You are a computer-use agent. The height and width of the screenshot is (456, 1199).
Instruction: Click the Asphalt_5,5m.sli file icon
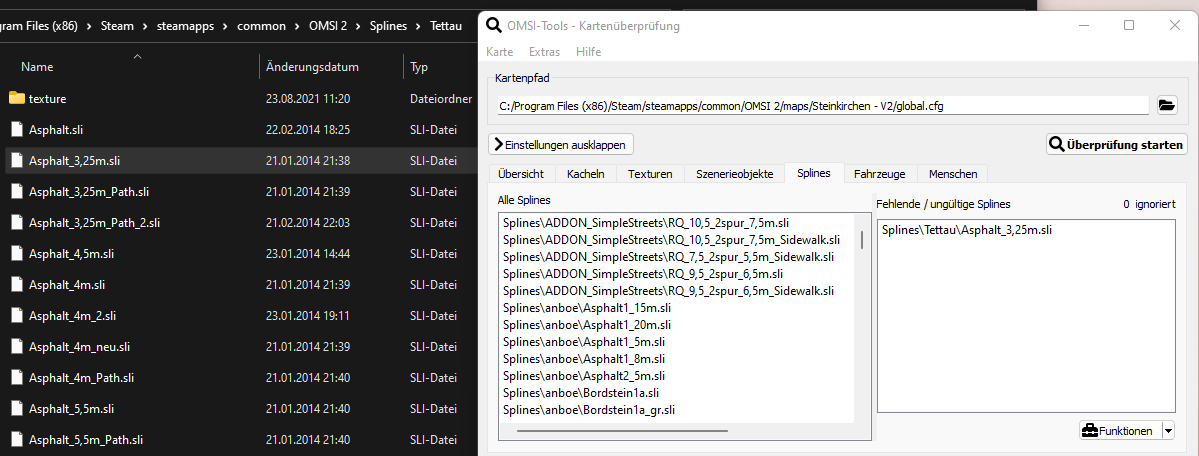coord(16,409)
